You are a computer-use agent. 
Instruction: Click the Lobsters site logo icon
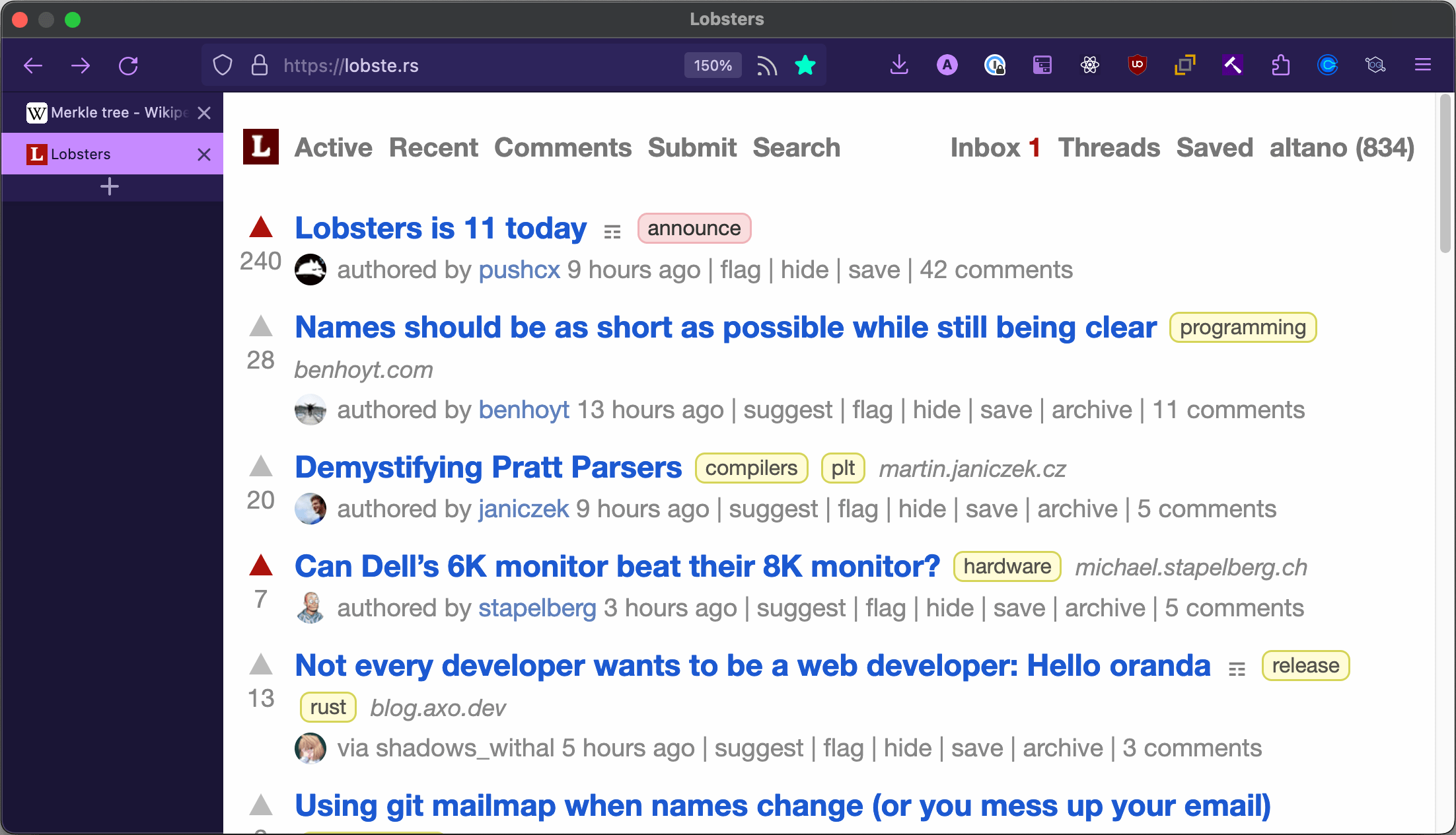[x=260, y=147]
